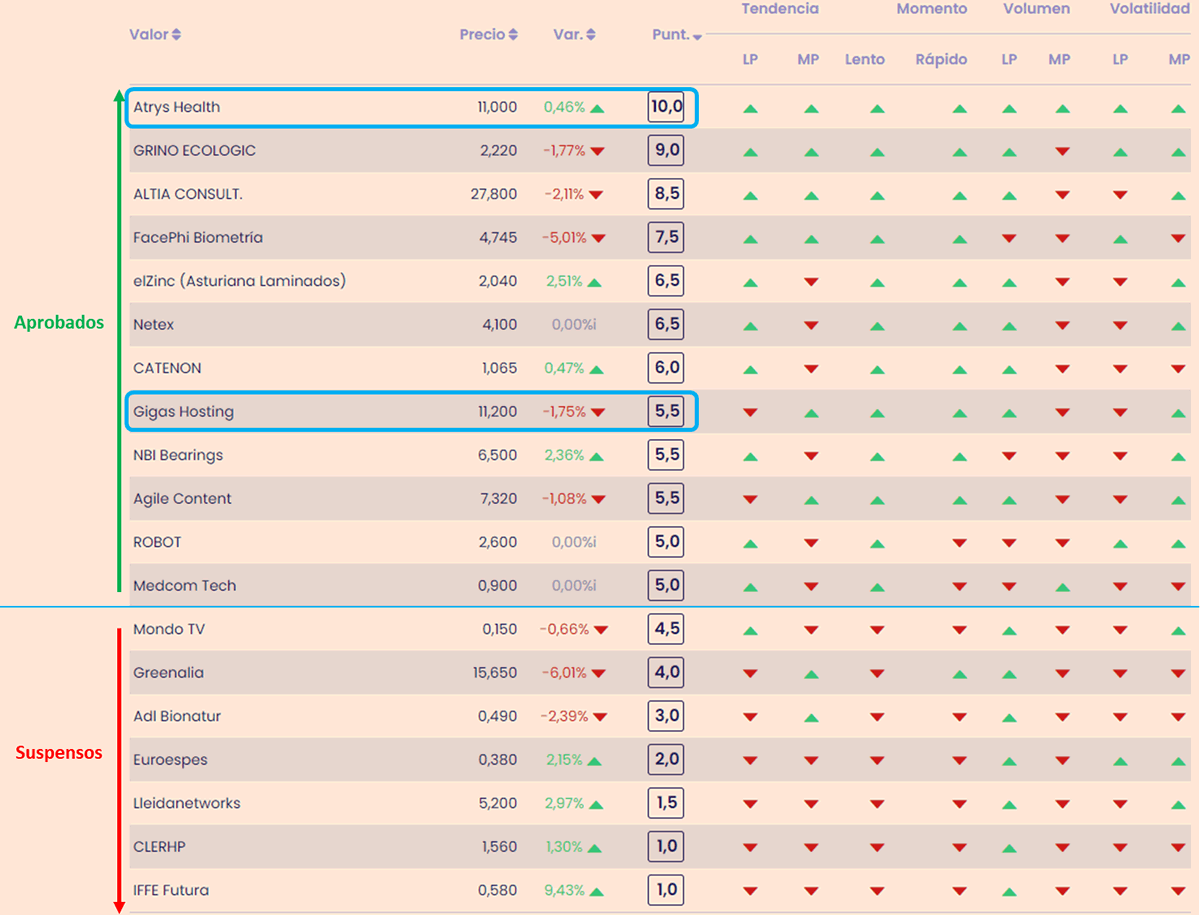Click the 4,5 score box for Mondo TV
1200x915 pixels.
666,629
